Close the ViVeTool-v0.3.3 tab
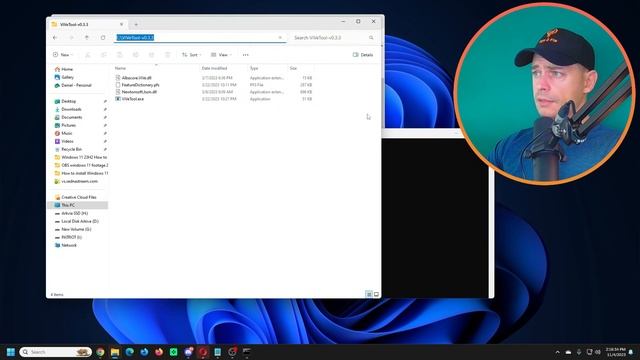 pyautogui.click(x=121, y=24)
